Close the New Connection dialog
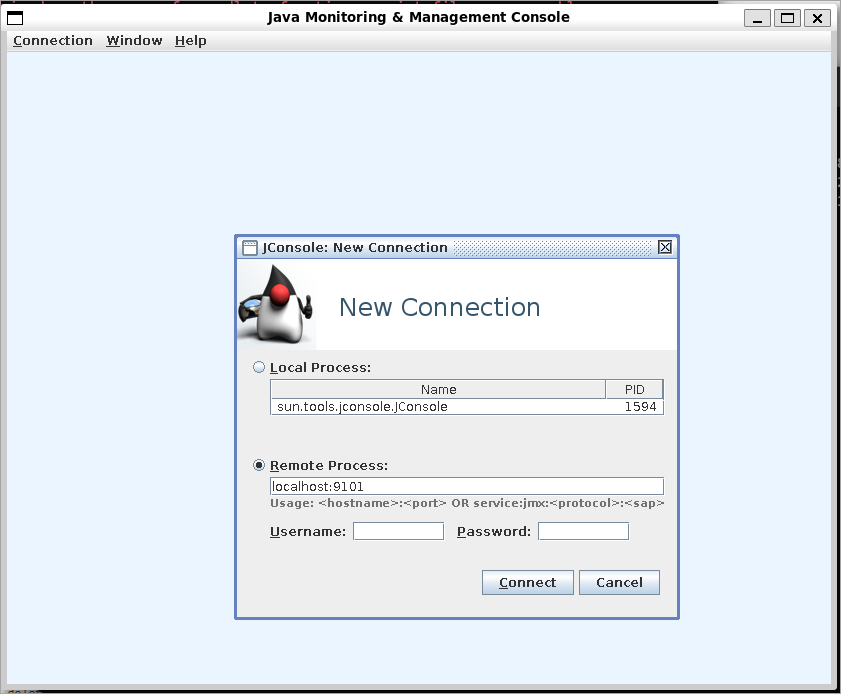Image resolution: width=841 pixels, height=694 pixels. click(x=665, y=247)
